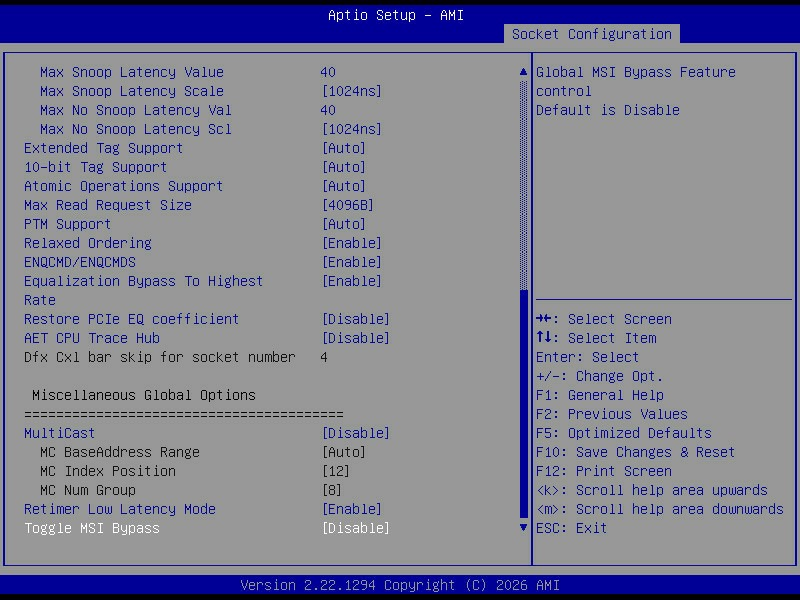Click the scrollbar up arrow
Viewport: 800px width, 600px height.
523,72
